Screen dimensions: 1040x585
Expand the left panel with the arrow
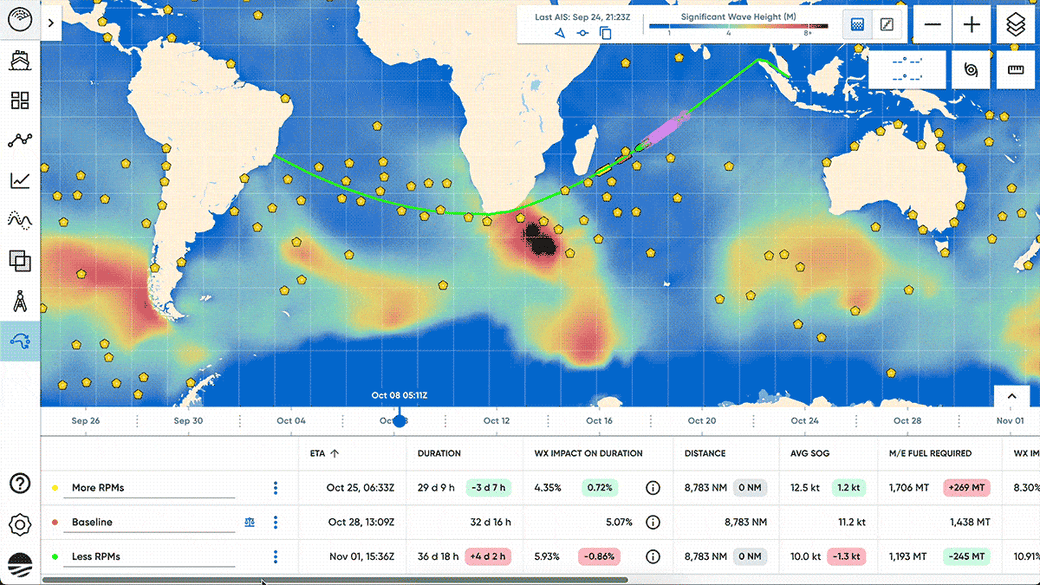coord(51,21)
